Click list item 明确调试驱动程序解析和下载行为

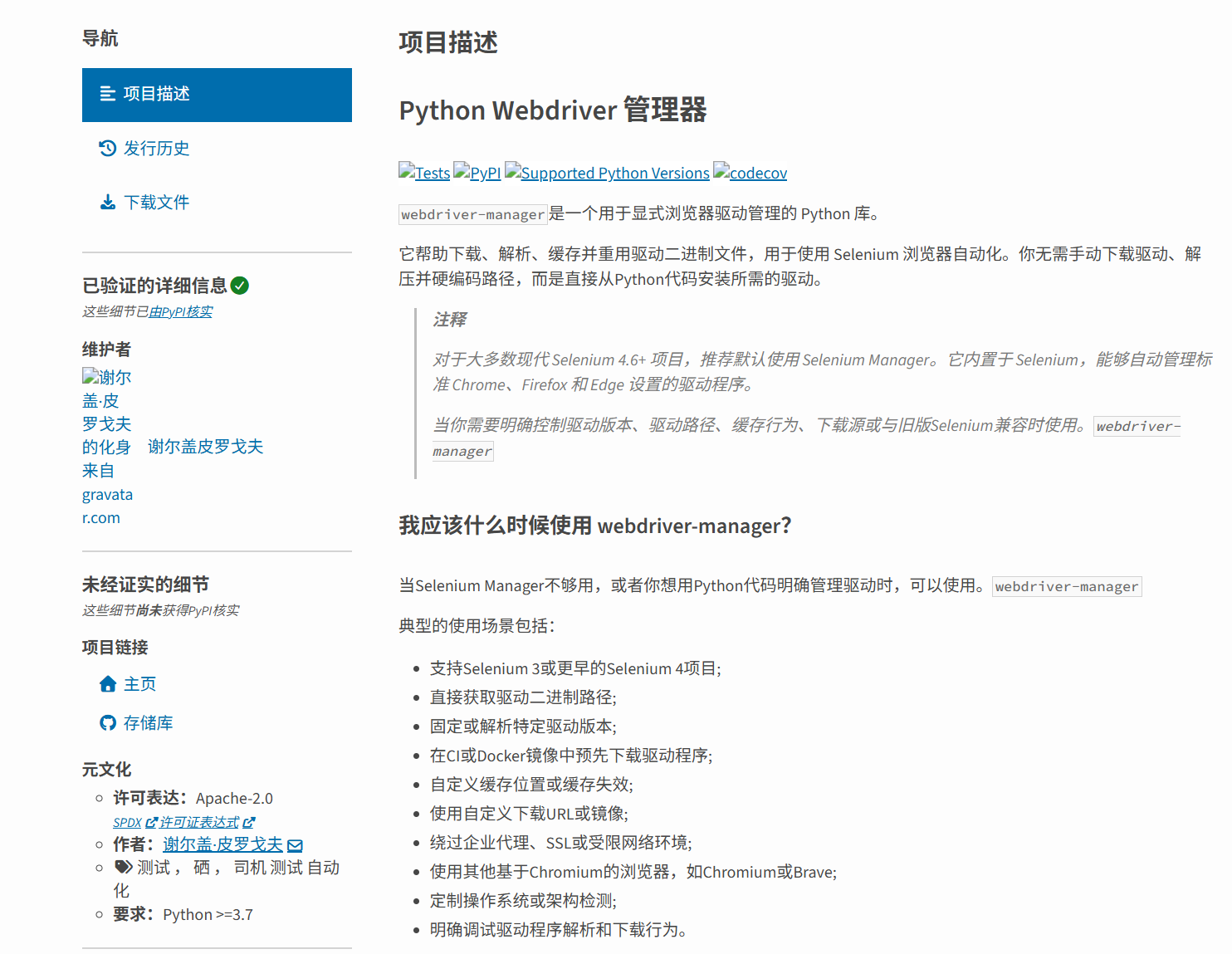(x=559, y=930)
